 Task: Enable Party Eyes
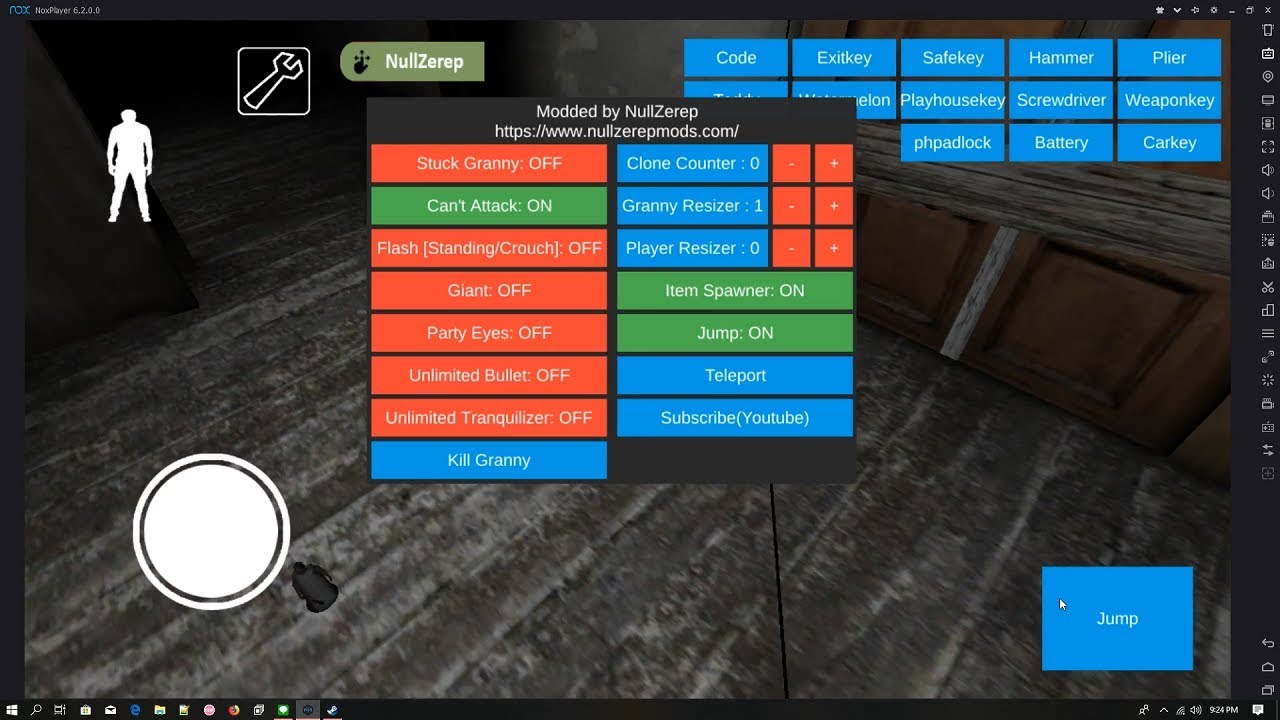point(489,333)
